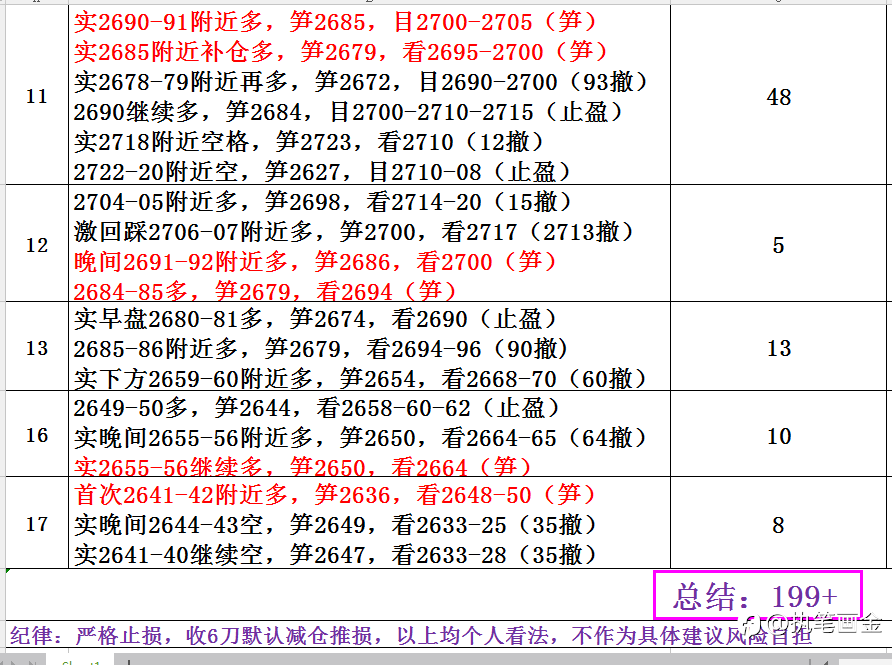Select the date cell showing 11

pyautogui.click(x=37, y=96)
